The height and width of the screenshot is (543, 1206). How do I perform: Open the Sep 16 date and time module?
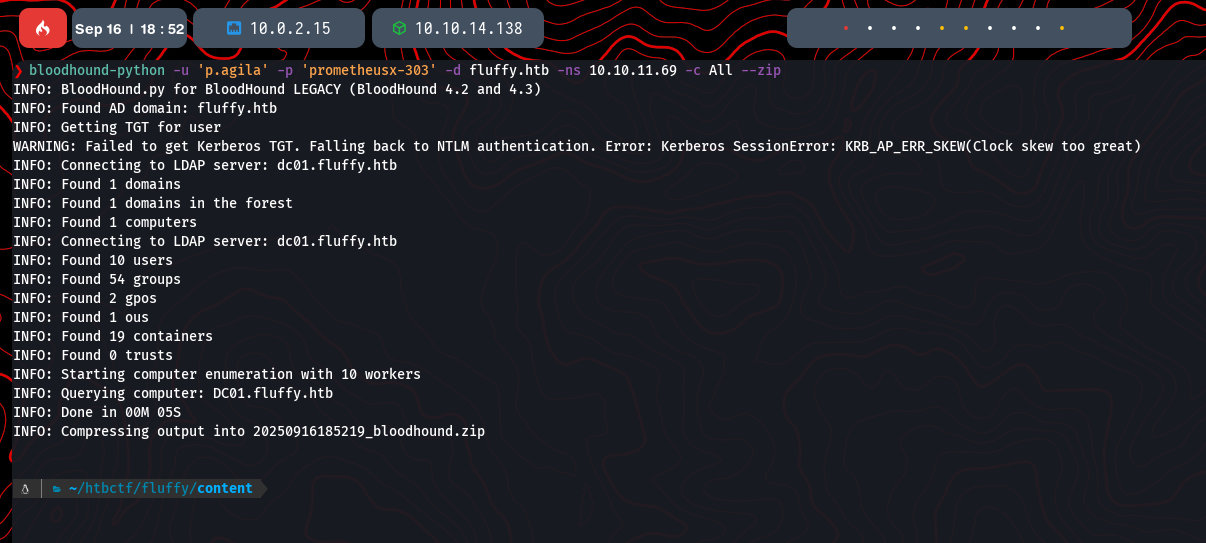(129, 28)
